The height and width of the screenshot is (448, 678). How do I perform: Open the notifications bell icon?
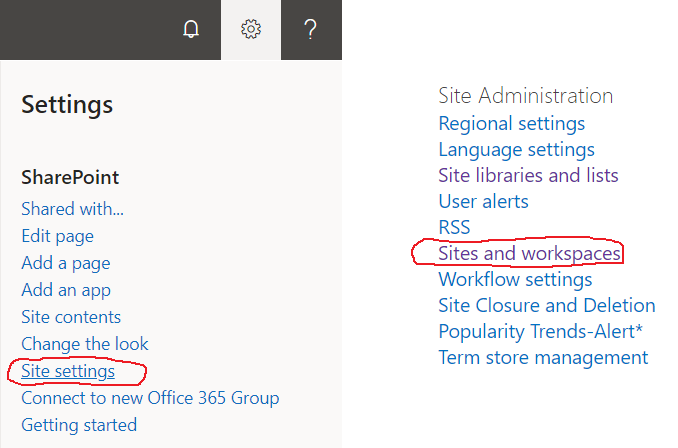pos(191,29)
